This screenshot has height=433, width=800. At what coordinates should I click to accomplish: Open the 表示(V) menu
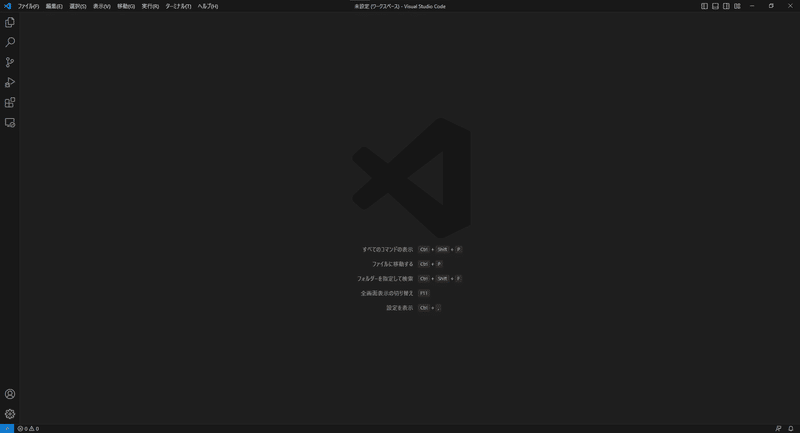102,7
